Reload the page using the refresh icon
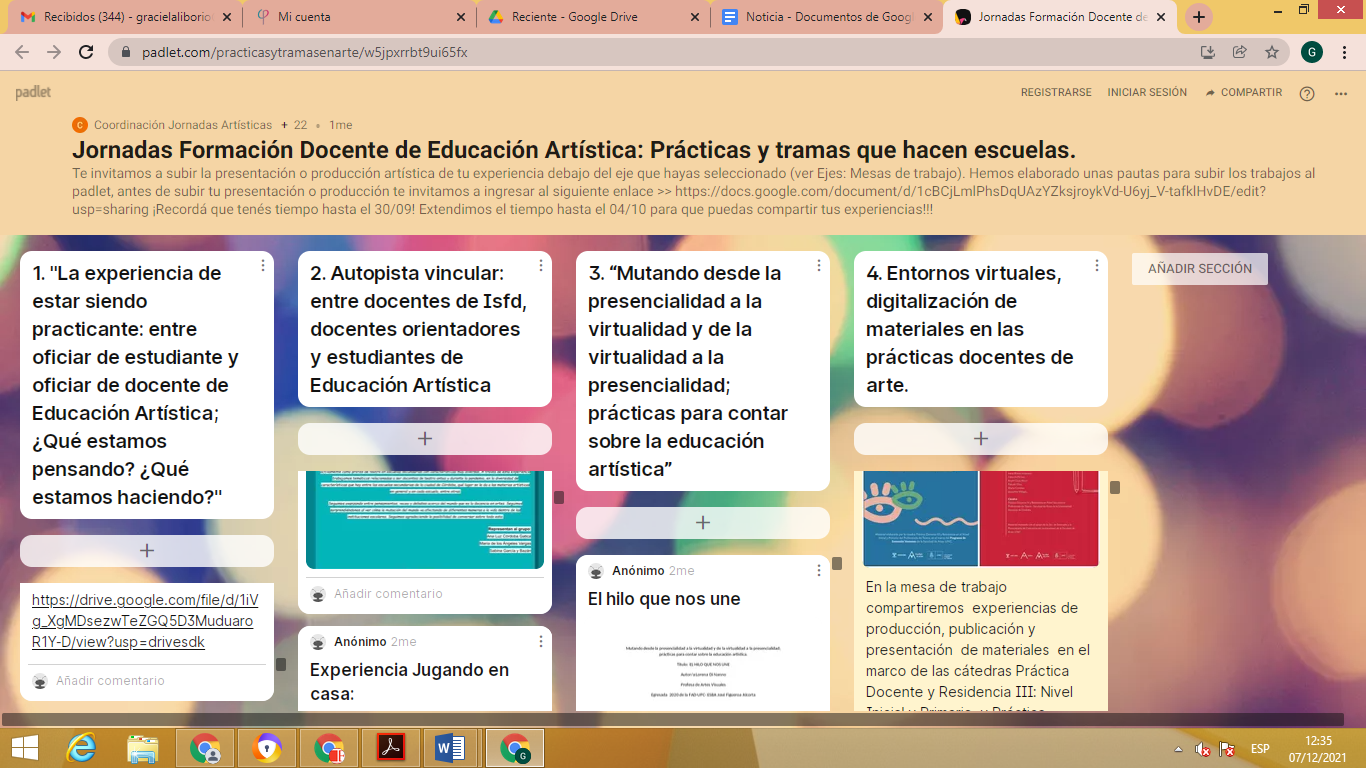The width and height of the screenshot is (1366, 768). tap(86, 52)
